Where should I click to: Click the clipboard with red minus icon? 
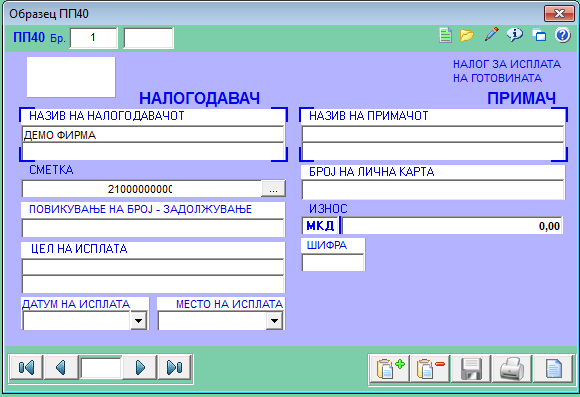pos(431,369)
